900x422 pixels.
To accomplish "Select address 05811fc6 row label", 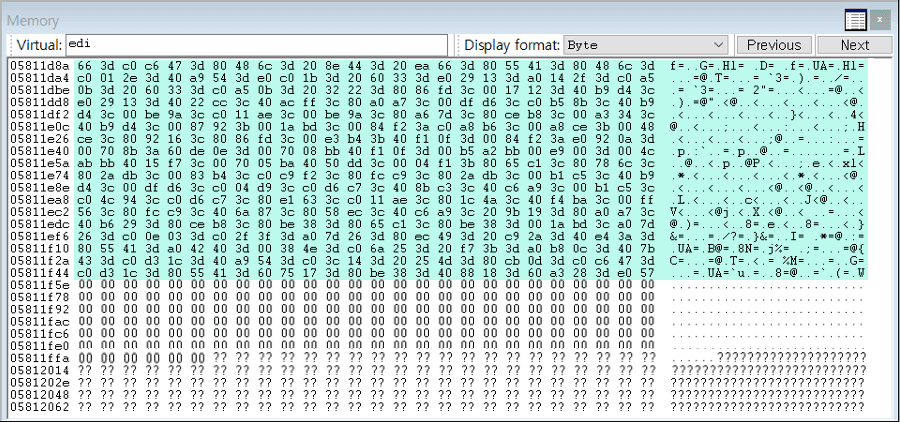I will 40,333.
